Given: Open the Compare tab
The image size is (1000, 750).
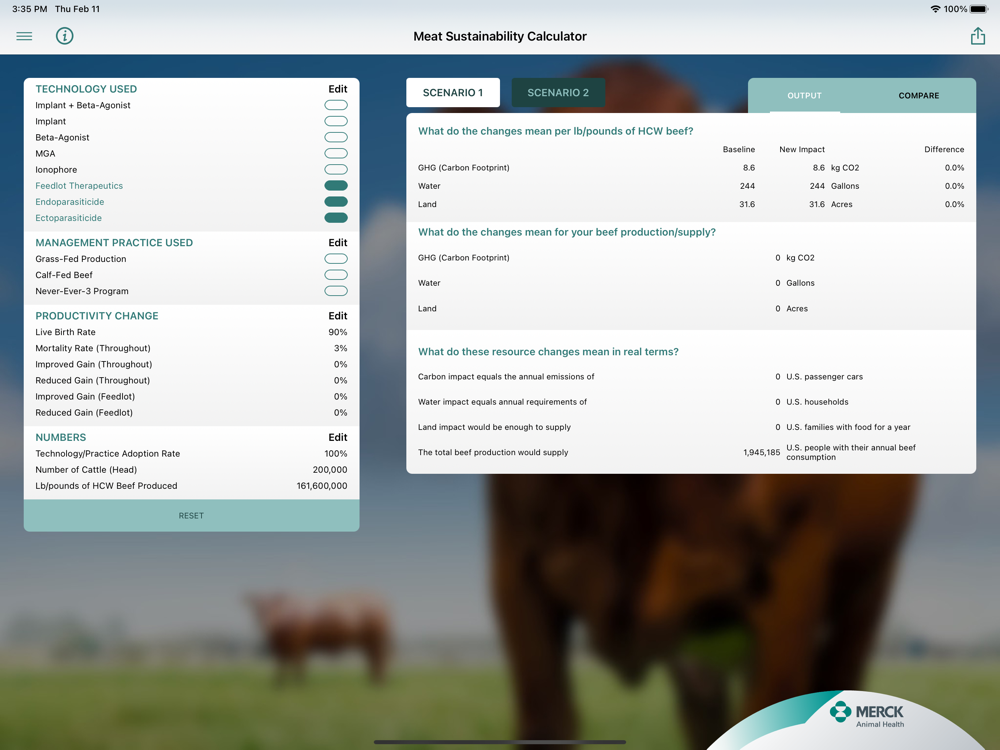Looking at the screenshot, I should (918, 96).
